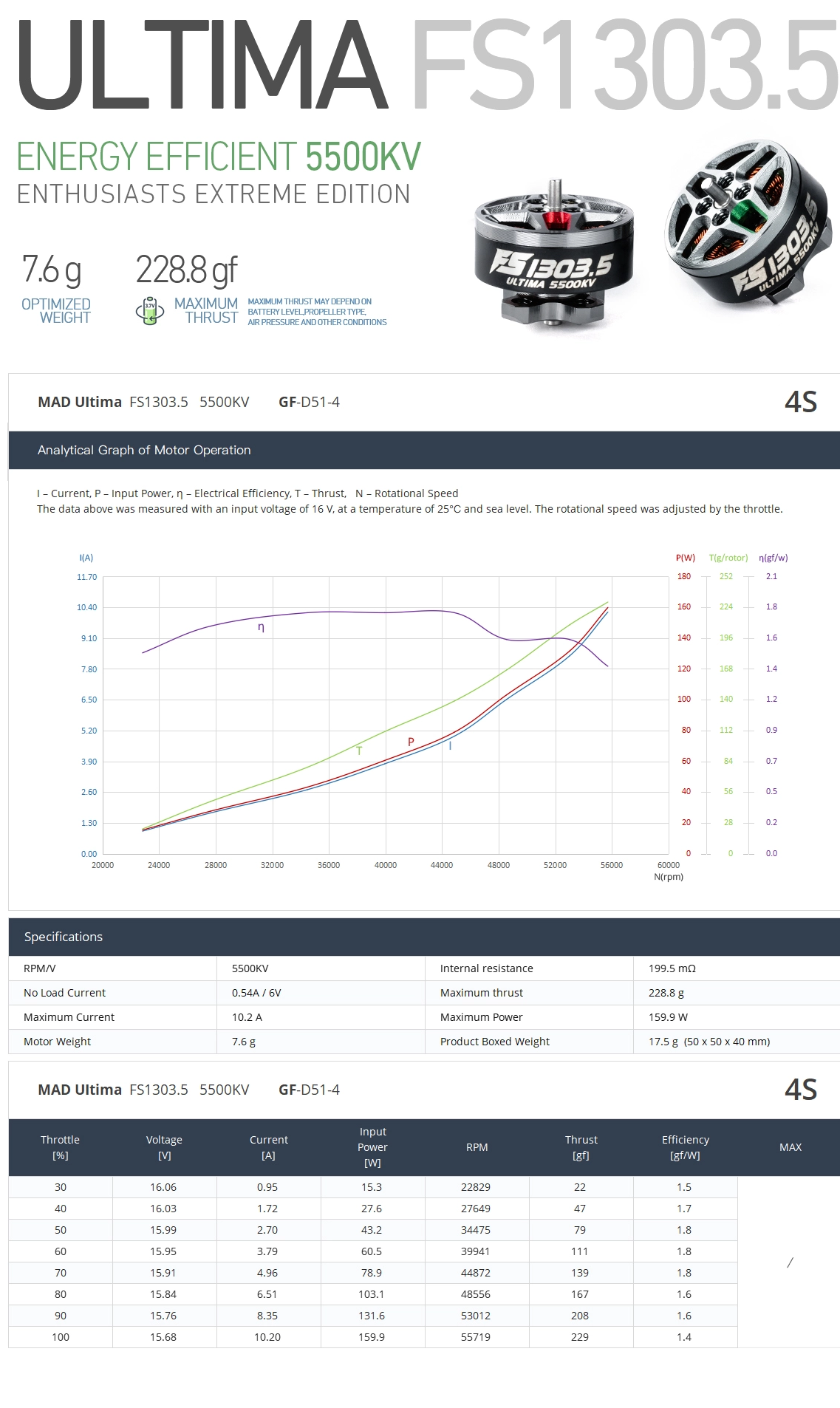
Task: Click the thrust cell 208
Action: [580, 1316]
